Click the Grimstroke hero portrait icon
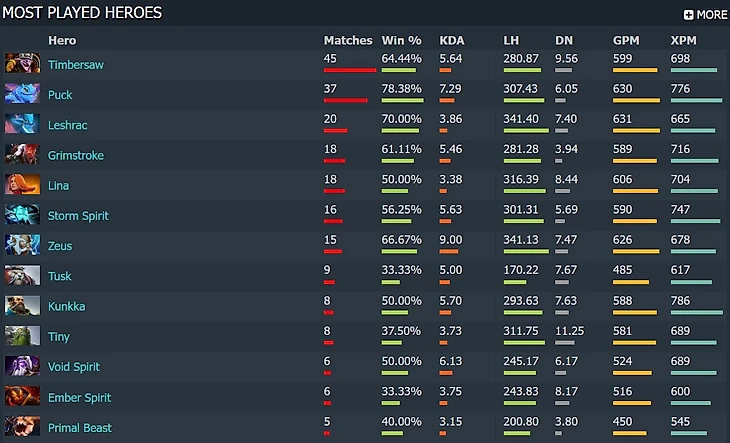Image resolution: width=730 pixels, height=443 pixels. (22, 154)
